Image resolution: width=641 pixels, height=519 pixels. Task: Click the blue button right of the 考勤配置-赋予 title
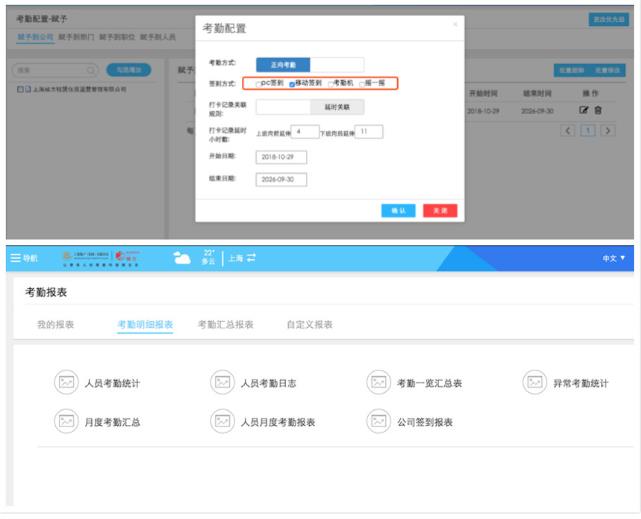(x=609, y=19)
